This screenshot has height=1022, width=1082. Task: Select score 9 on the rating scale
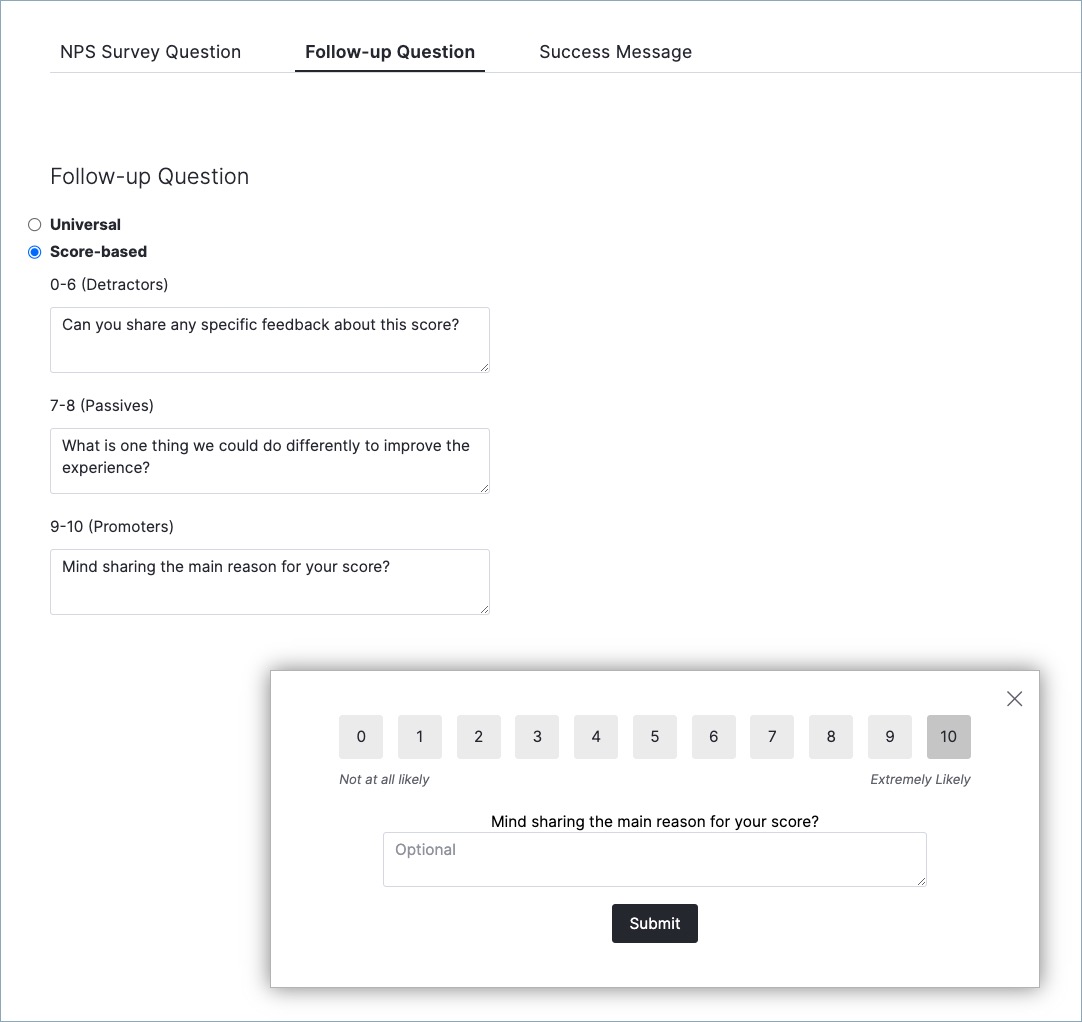(x=890, y=737)
